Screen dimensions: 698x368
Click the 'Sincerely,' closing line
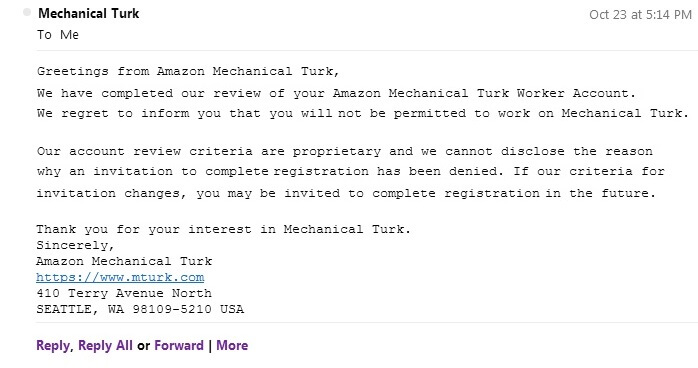point(75,245)
